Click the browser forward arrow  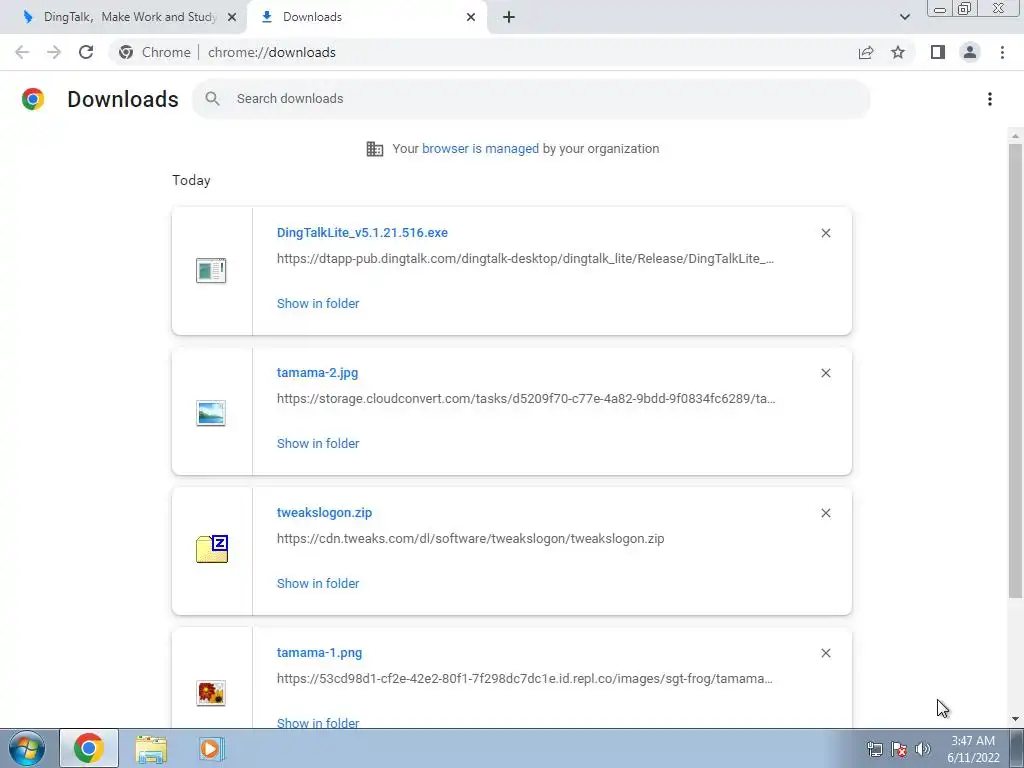click(54, 52)
